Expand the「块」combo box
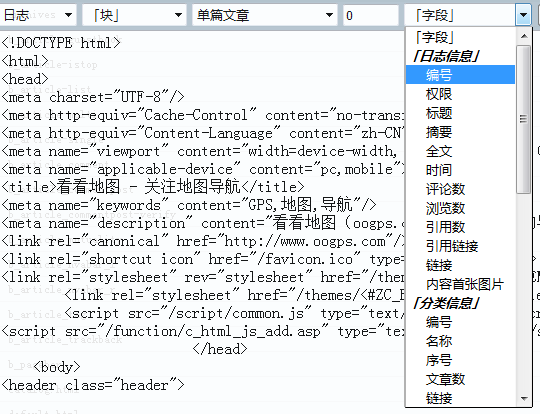This screenshot has height=414, width=540. pyautogui.click(x=134, y=15)
